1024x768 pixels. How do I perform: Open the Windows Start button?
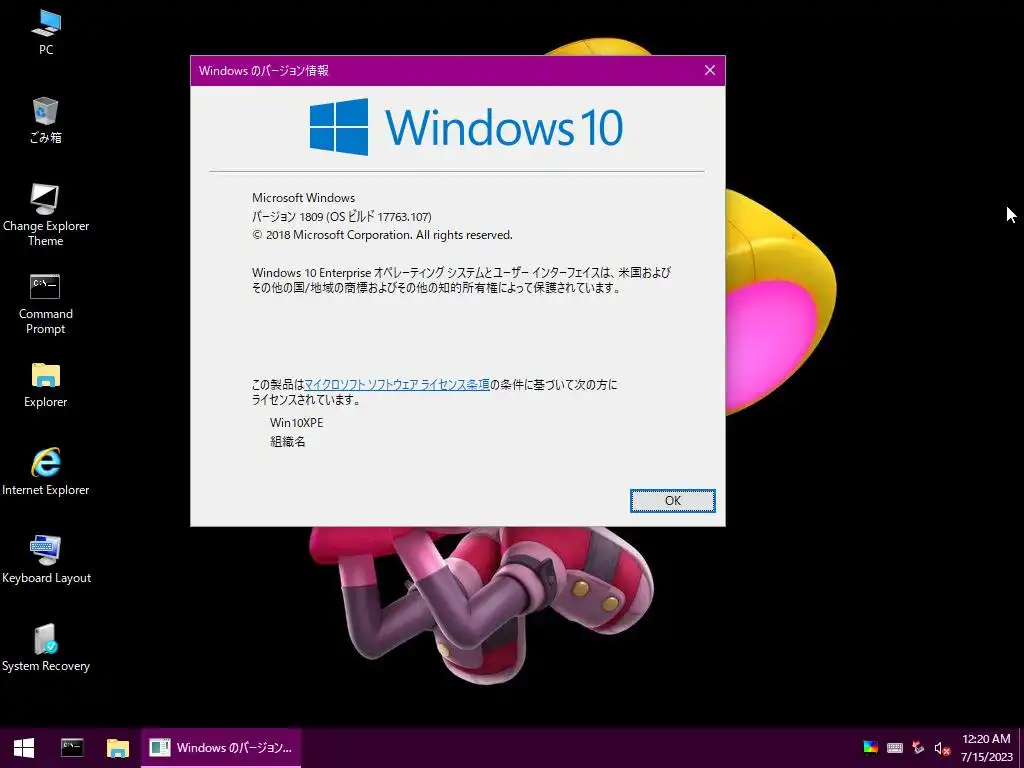[x=24, y=748]
